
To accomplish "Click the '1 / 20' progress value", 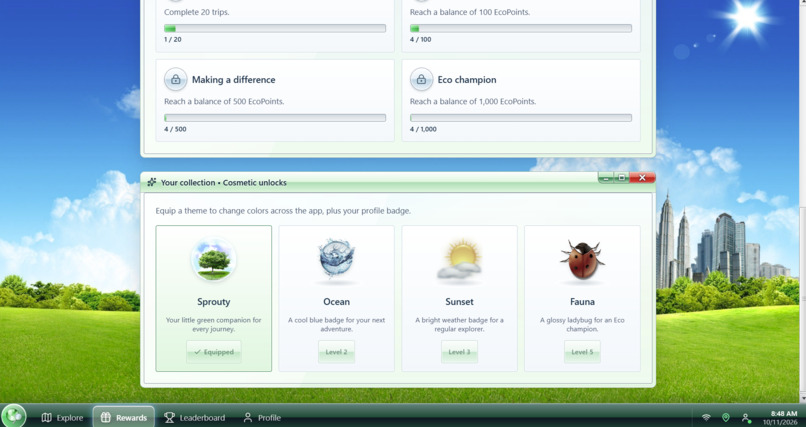I will 173,39.
